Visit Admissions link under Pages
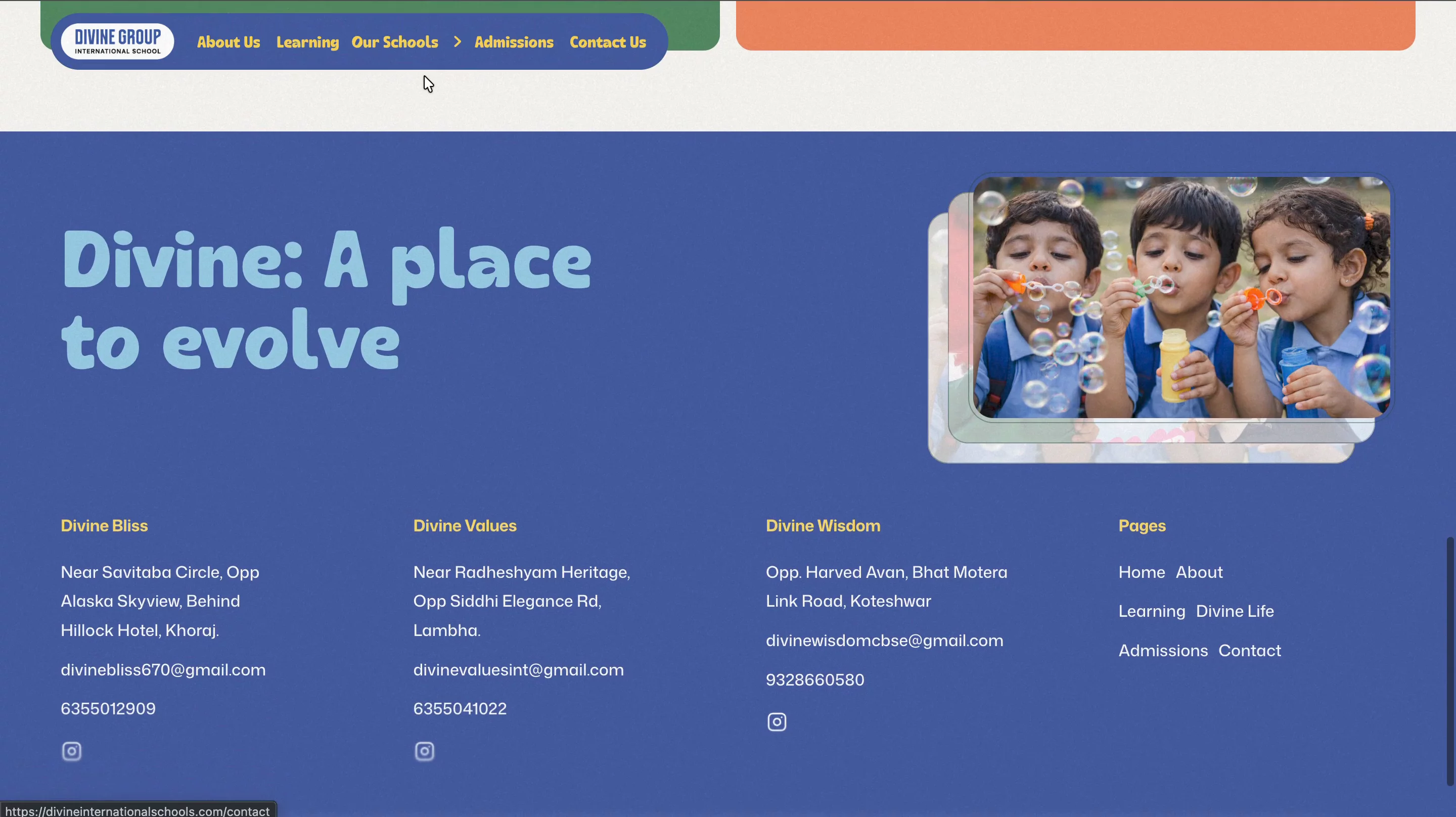This screenshot has height=817, width=1456. [x=1163, y=651]
